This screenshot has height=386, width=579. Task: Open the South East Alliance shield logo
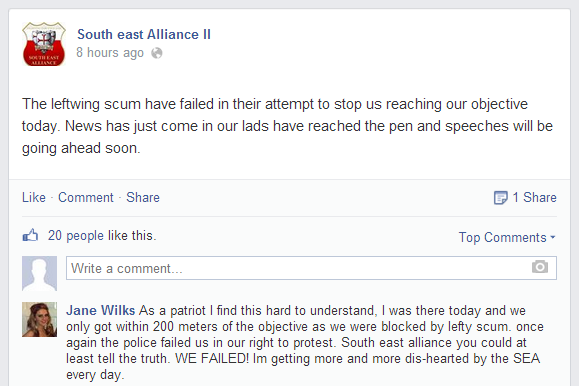[44, 44]
